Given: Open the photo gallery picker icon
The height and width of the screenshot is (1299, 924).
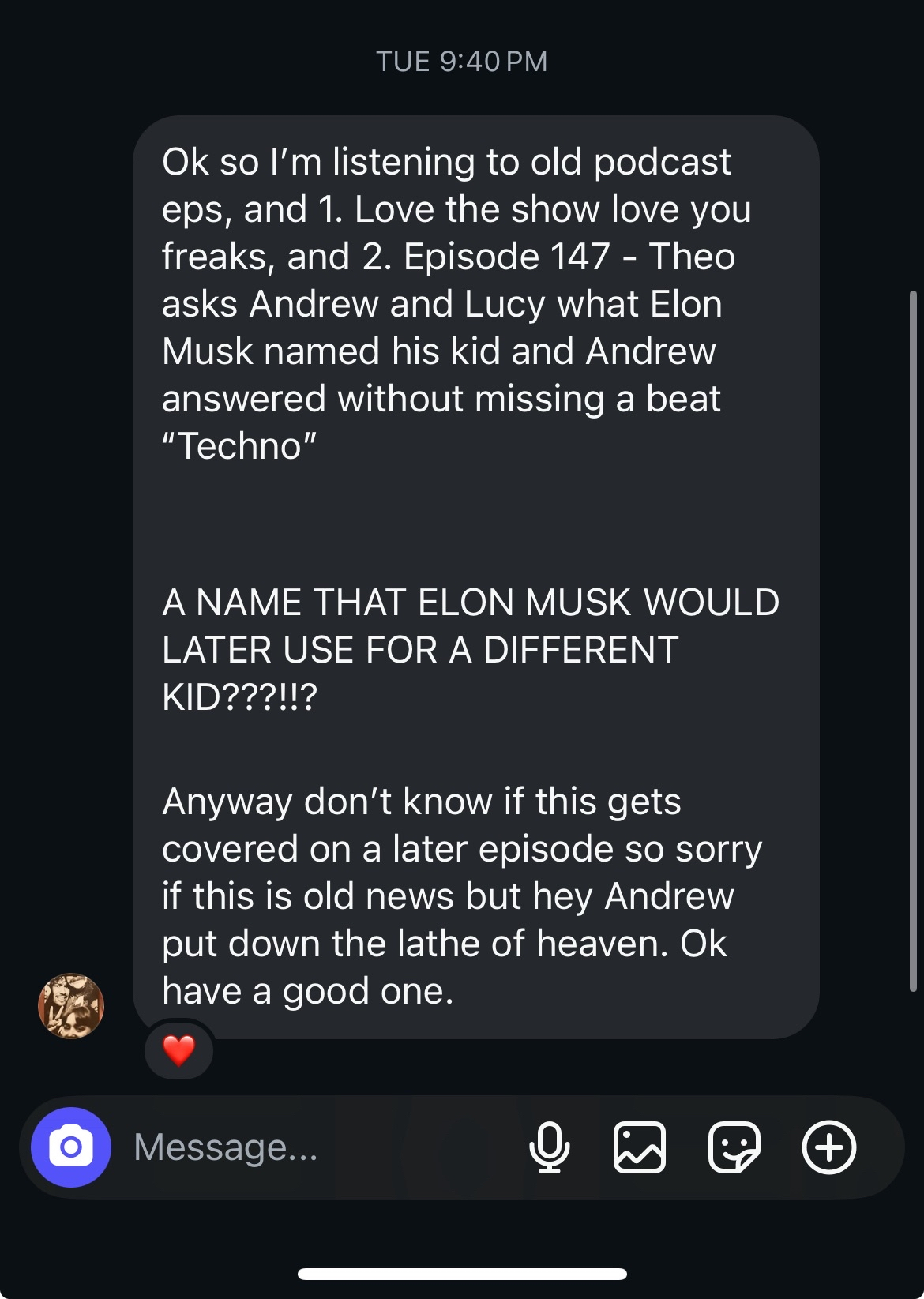Looking at the screenshot, I should point(640,1147).
